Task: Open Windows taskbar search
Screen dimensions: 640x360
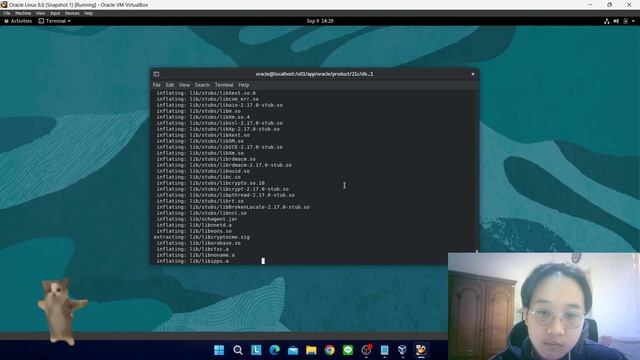Action: coord(238,350)
